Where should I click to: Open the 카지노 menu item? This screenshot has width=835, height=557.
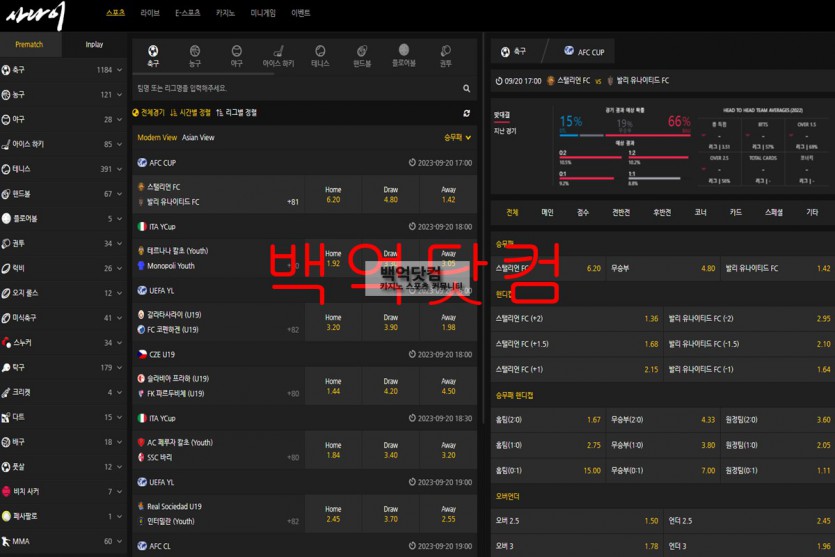[225, 13]
